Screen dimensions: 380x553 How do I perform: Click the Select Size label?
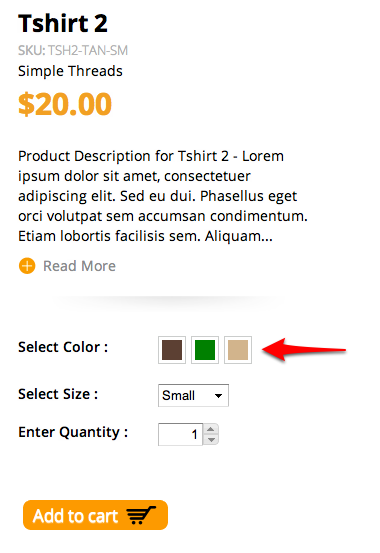[58, 394]
